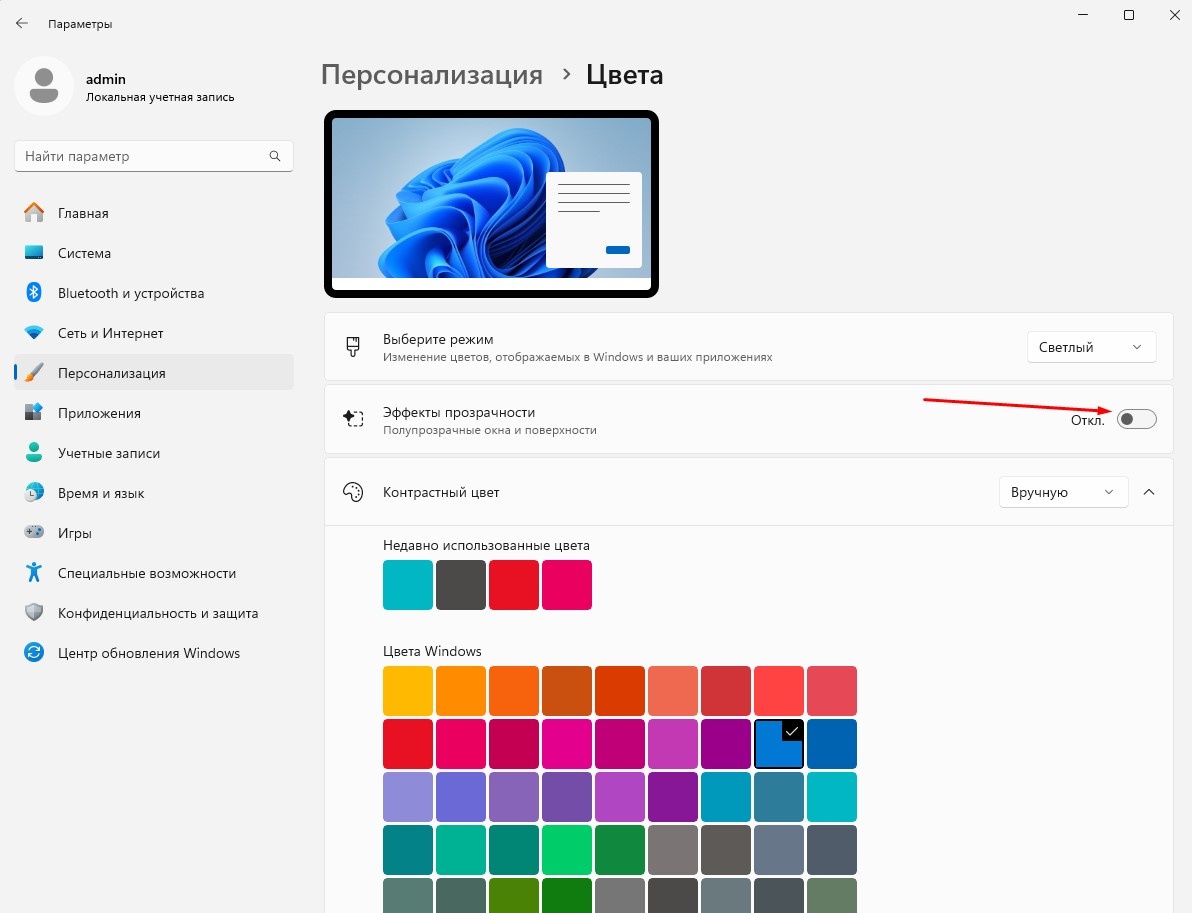1192x913 pixels.
Task: Minimize the Параметры window
Action: tap(1083, 15)
